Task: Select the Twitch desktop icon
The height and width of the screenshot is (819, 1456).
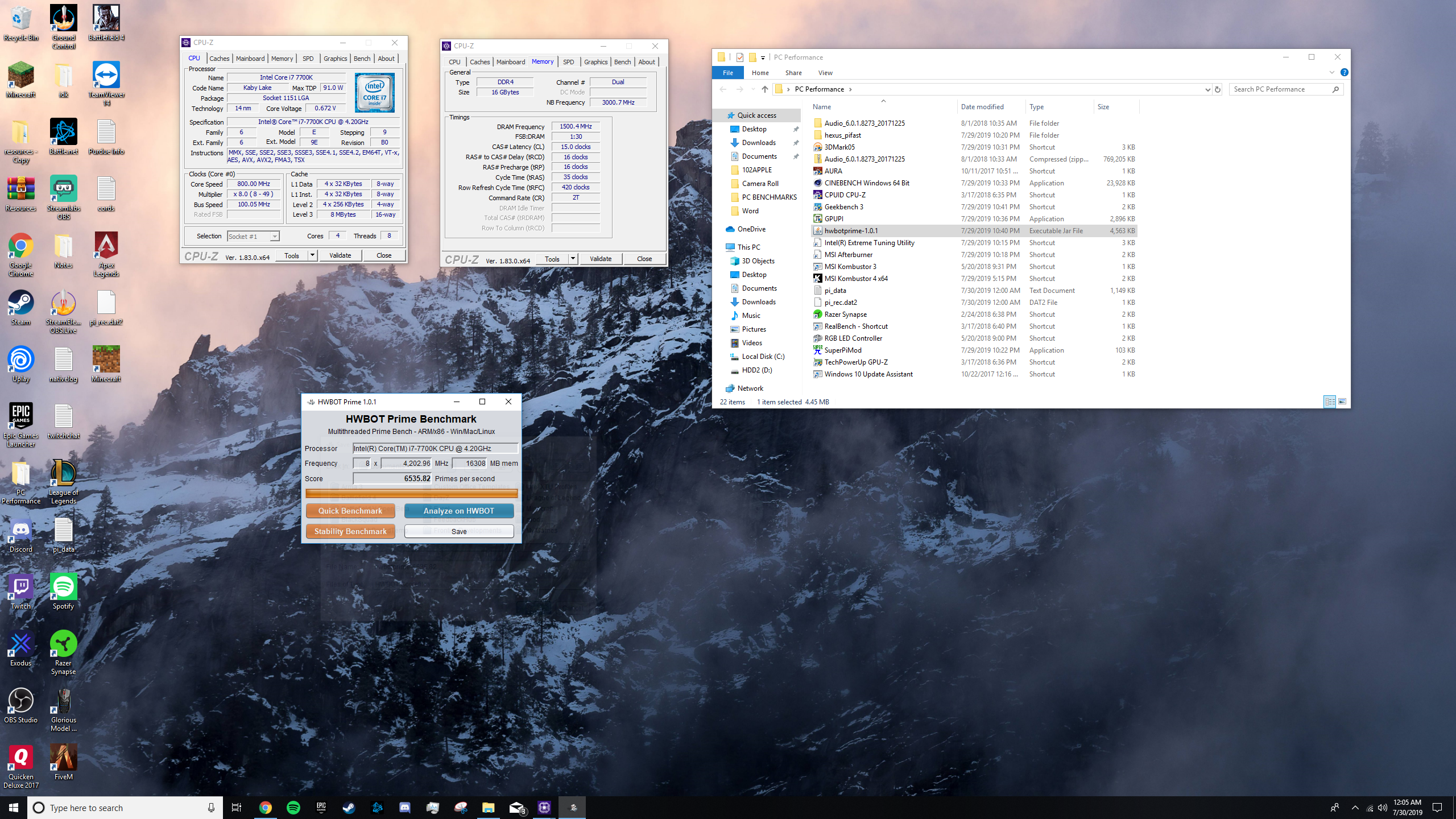Action: coord(21,591)
